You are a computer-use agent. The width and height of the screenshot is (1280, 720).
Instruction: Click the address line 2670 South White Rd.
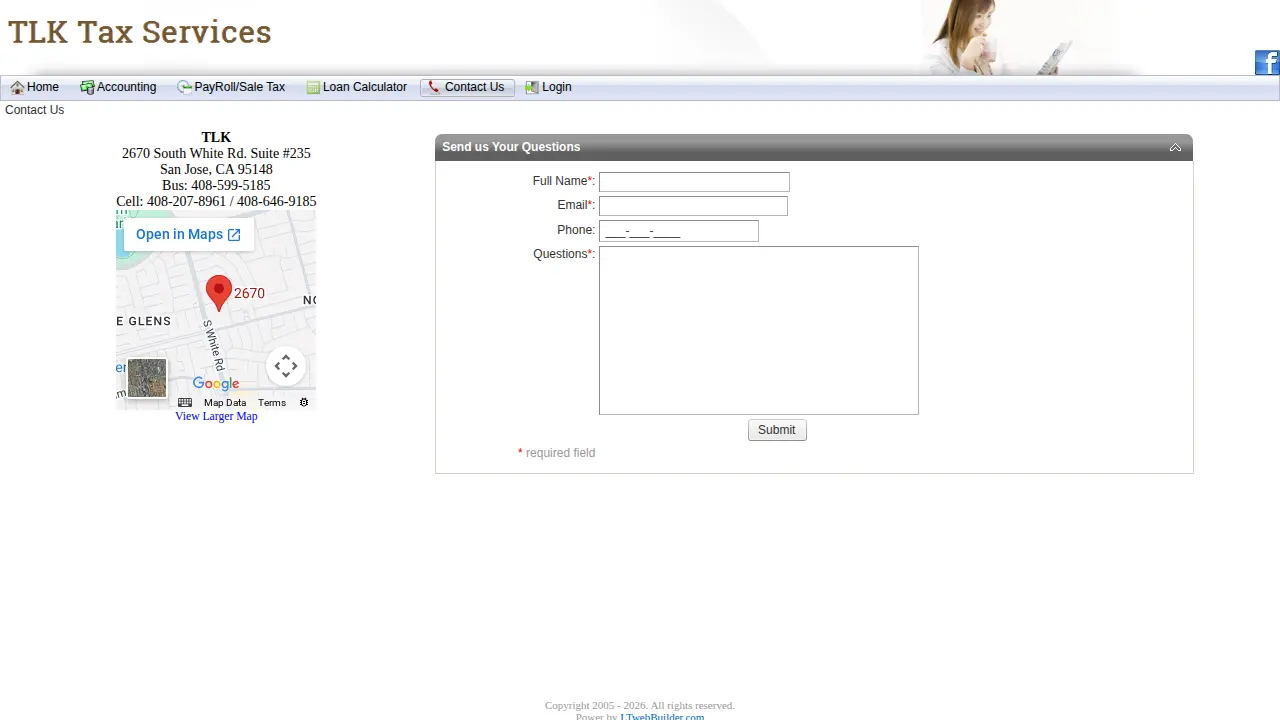[216, 153]
